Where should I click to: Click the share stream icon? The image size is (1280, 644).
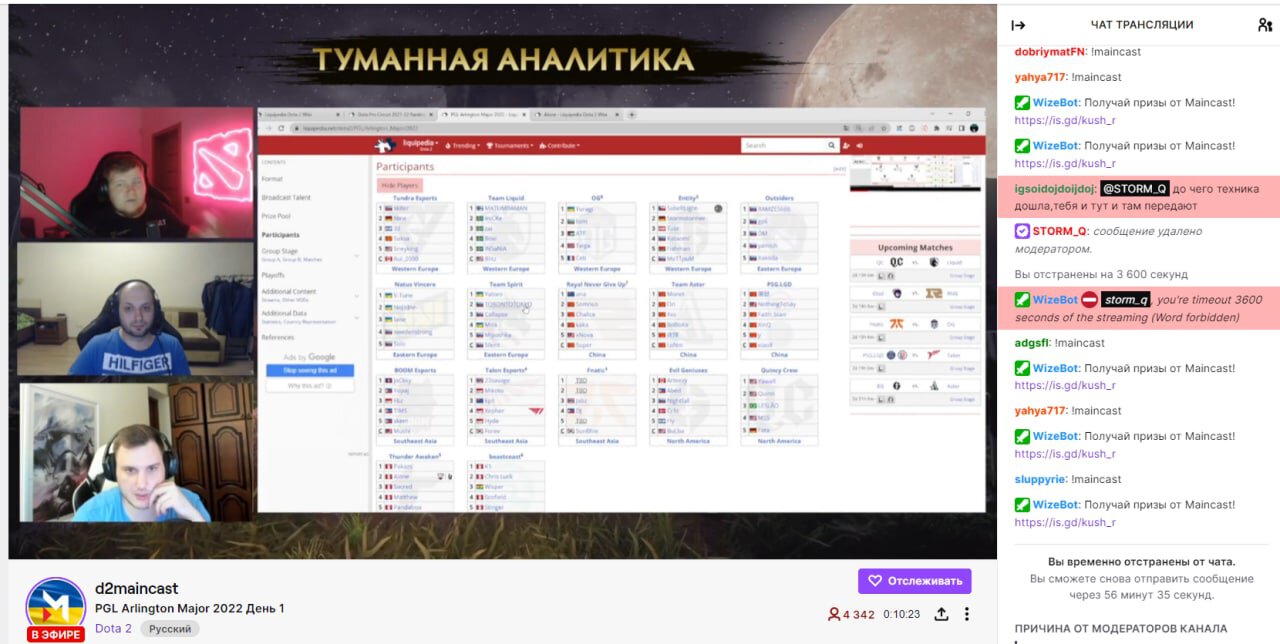(941, 614)
